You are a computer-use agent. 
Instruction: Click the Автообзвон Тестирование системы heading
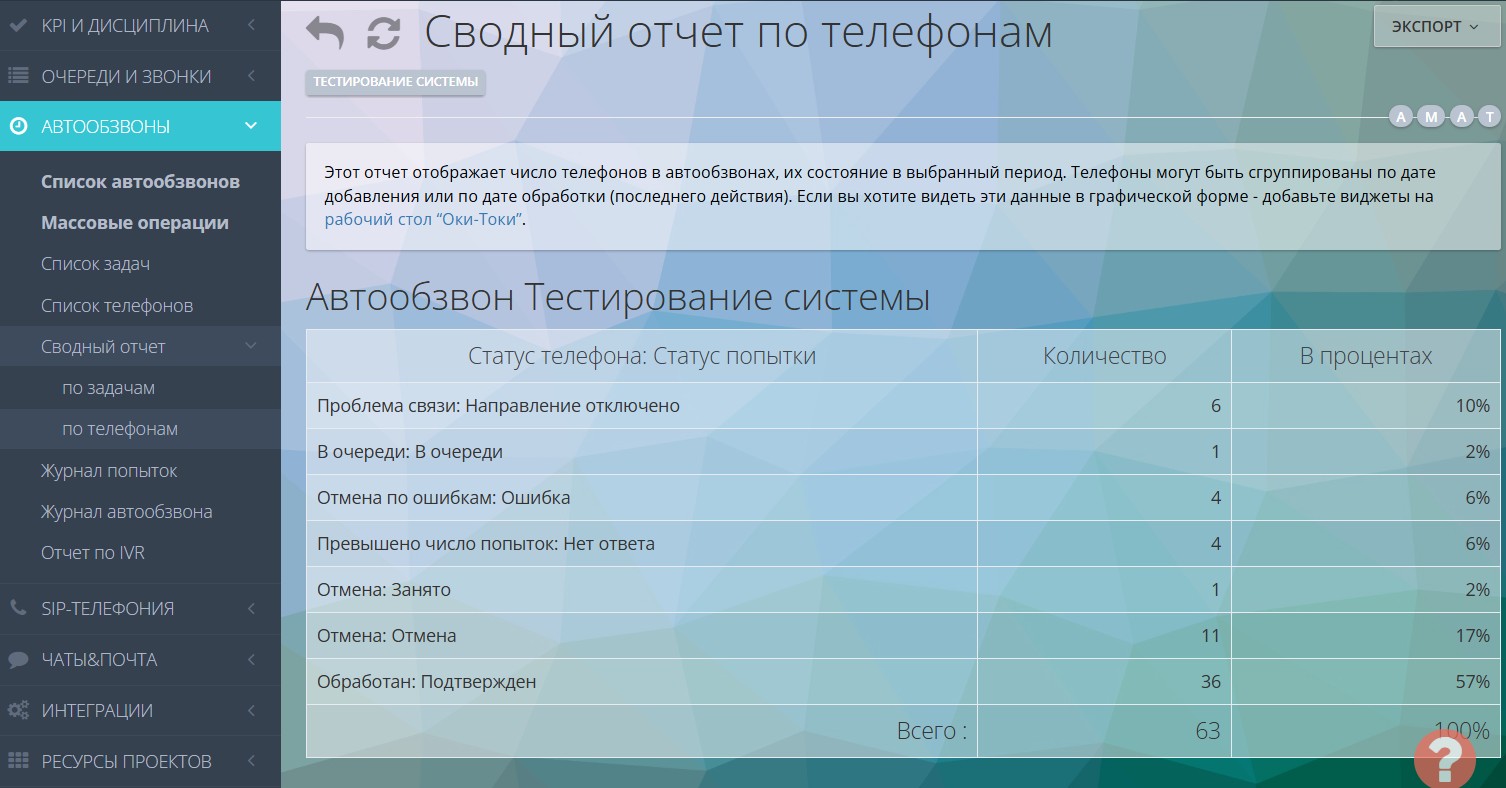coord(618,298)
